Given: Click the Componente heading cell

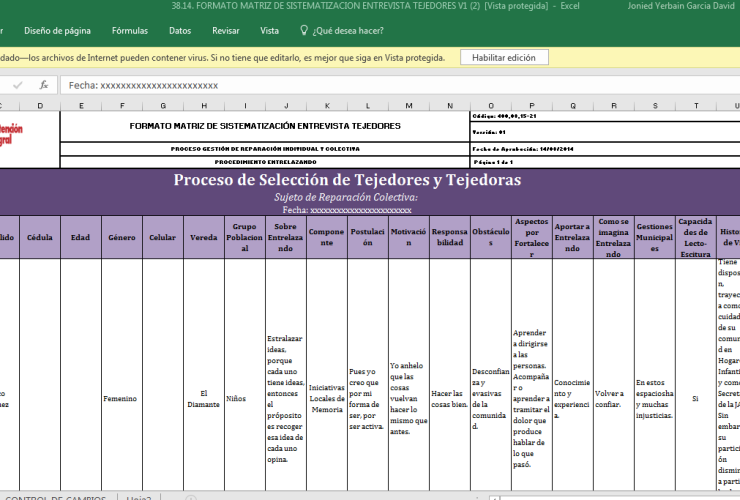Looking at the screenshot, I should 327,237.
